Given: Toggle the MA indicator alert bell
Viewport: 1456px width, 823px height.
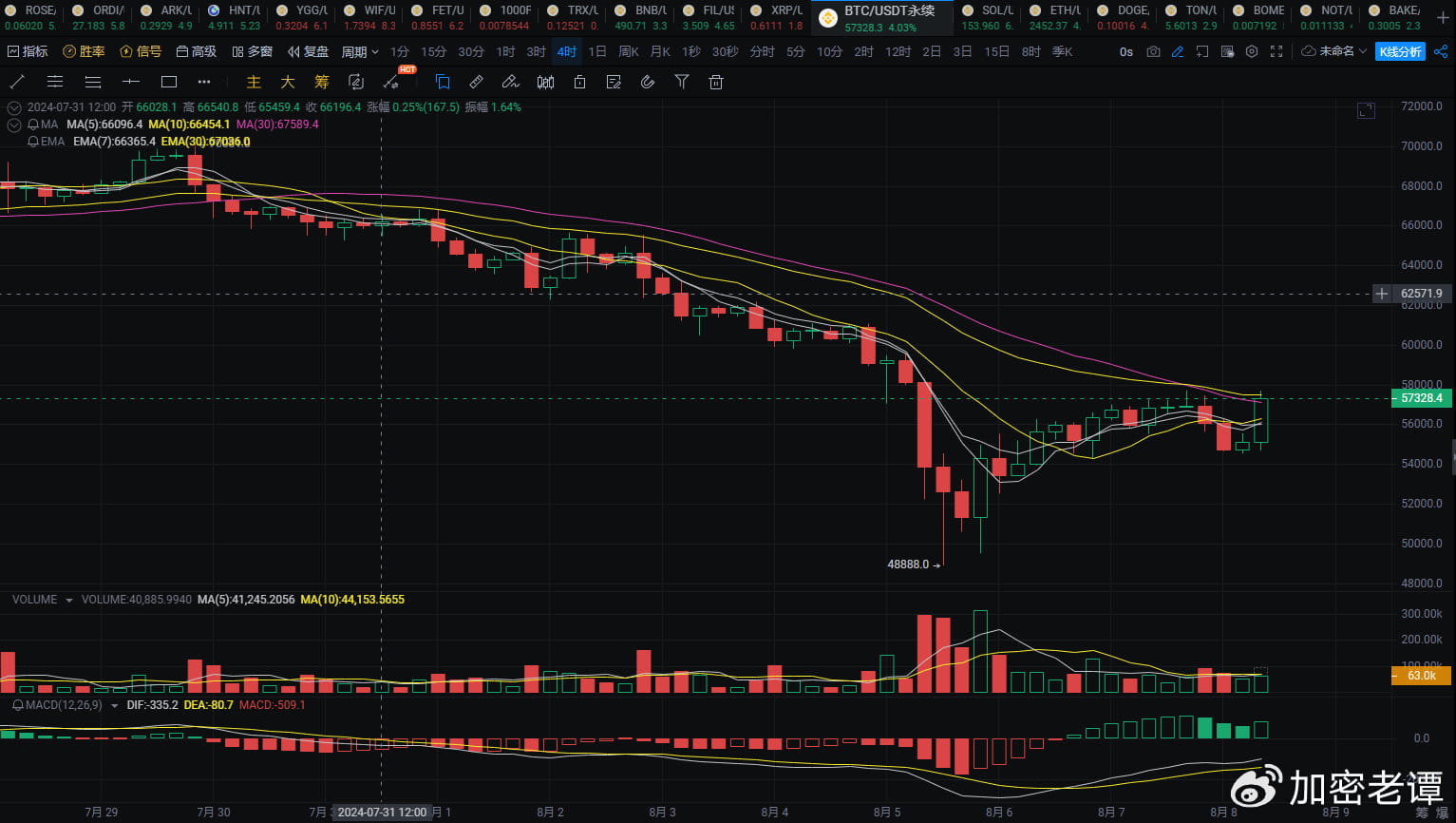Looking at the screenshot, I should coord(33,124).
